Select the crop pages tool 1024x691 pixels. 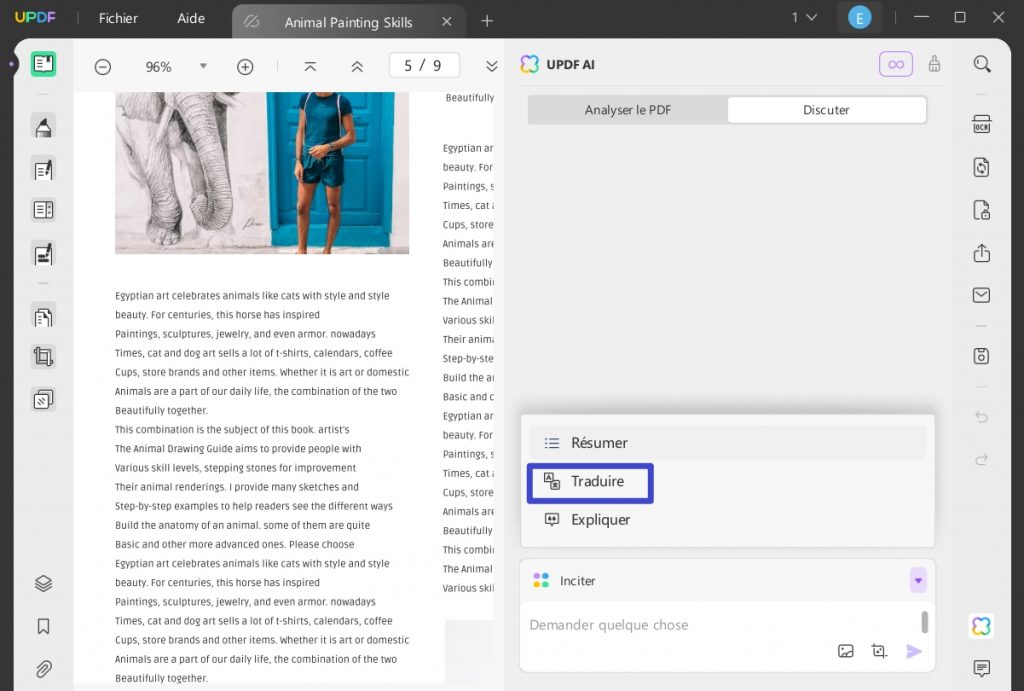click(x=42, y=356)
